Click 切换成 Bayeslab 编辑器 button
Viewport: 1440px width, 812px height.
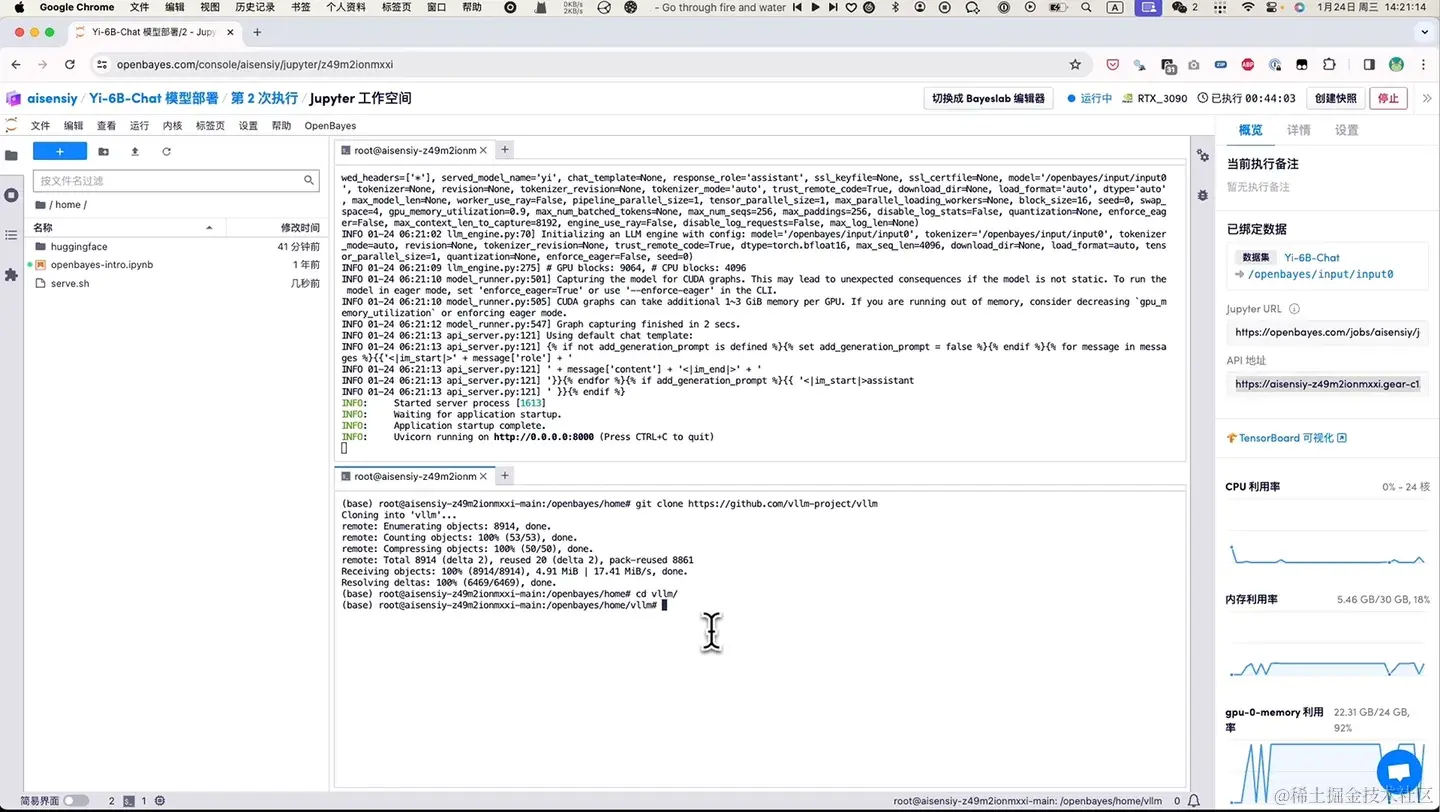pyautogui.click(x=988, y=98)
